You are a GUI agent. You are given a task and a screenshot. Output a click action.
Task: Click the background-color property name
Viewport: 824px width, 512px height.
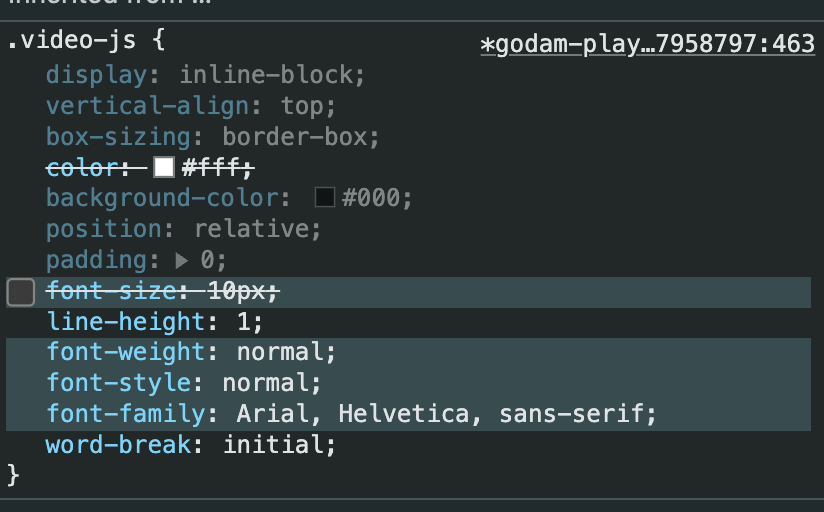click(167, 198)
